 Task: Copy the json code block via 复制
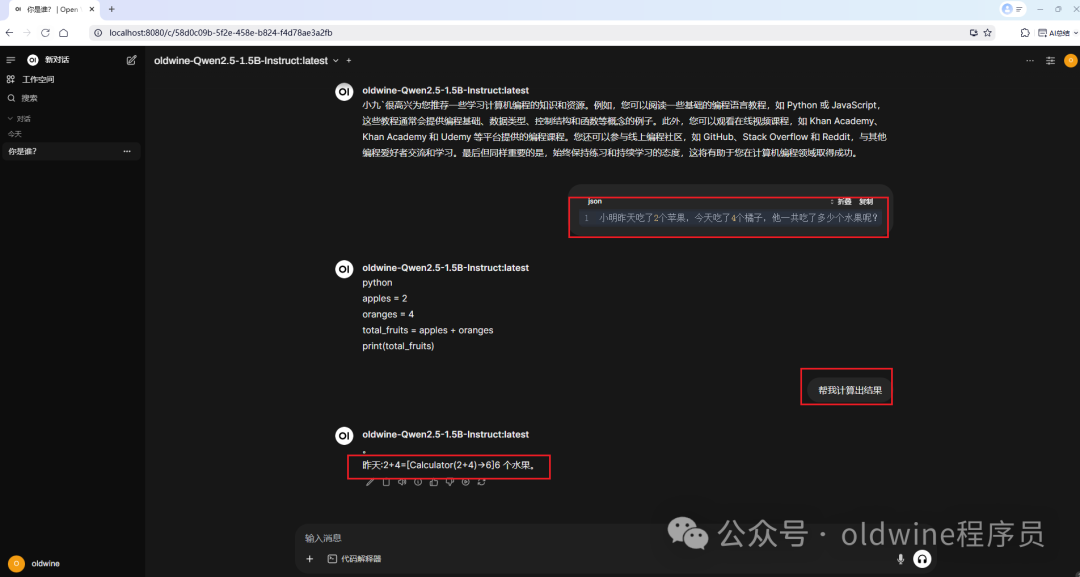tap(866, 202)
